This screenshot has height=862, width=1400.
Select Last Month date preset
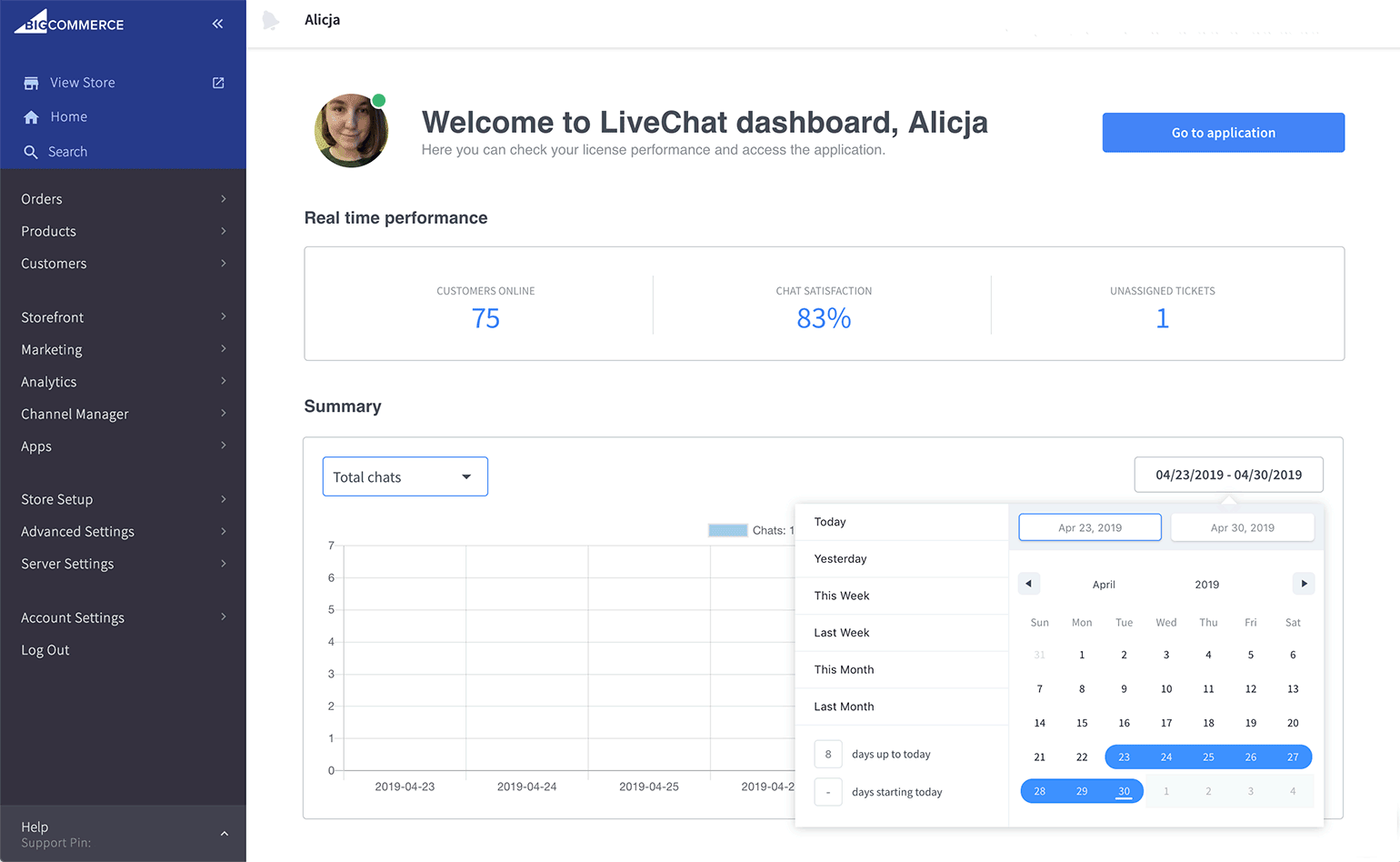coord(902,707)
